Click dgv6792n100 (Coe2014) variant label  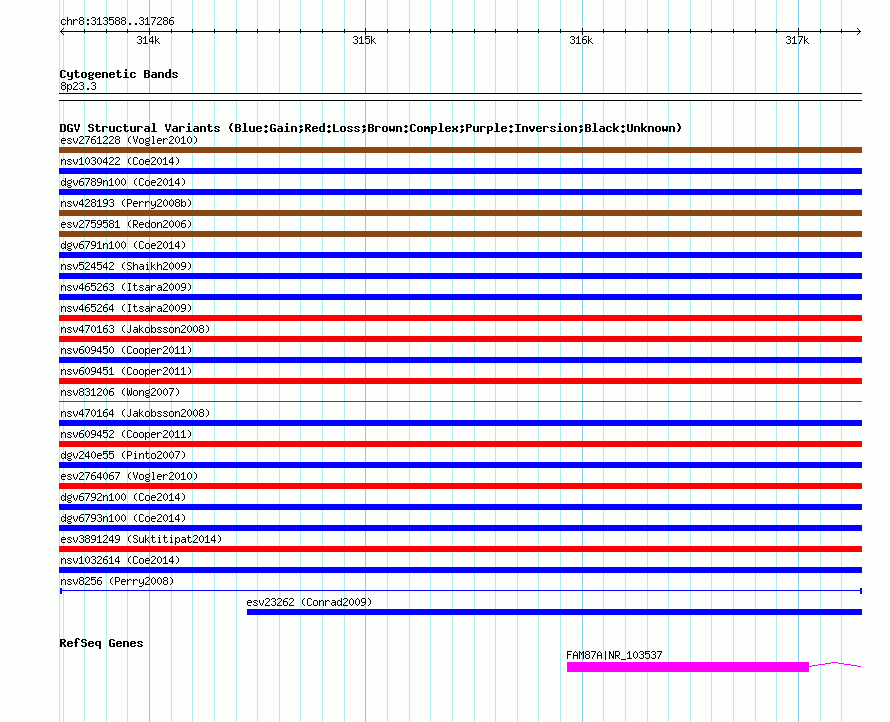pos(123,497)
